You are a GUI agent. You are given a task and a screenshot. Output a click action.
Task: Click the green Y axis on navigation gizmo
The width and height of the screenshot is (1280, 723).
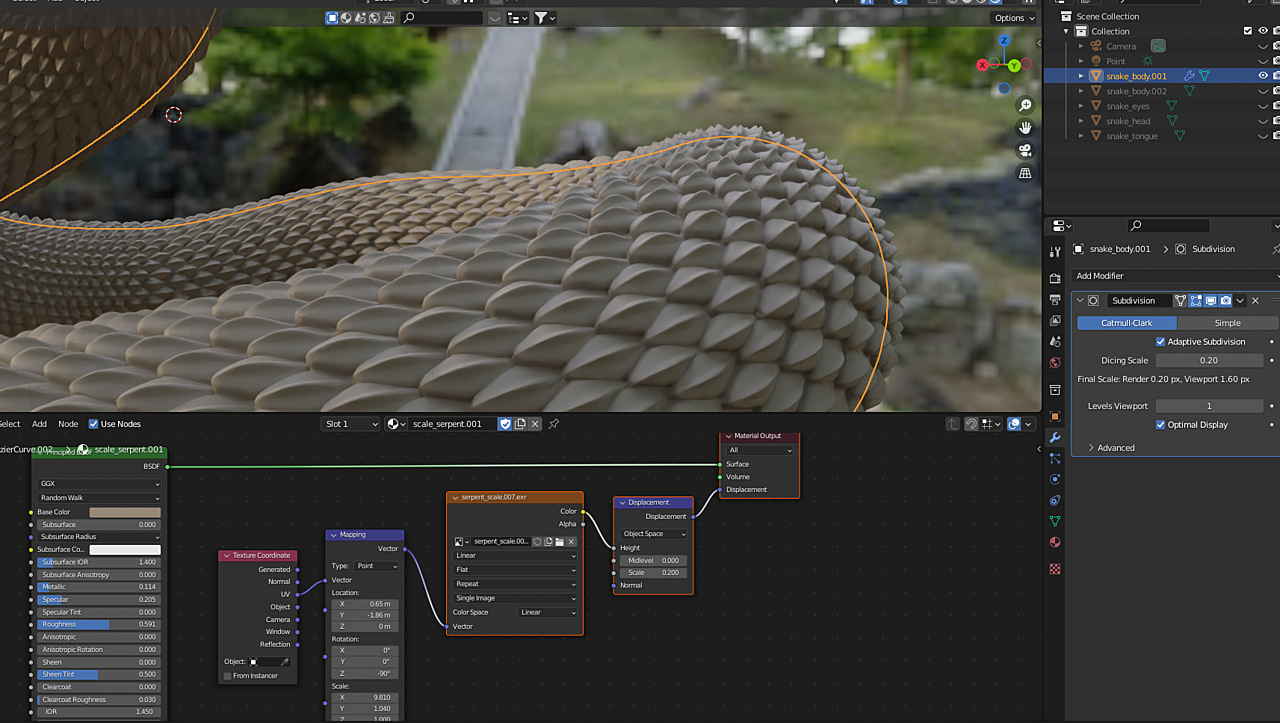1014,66
